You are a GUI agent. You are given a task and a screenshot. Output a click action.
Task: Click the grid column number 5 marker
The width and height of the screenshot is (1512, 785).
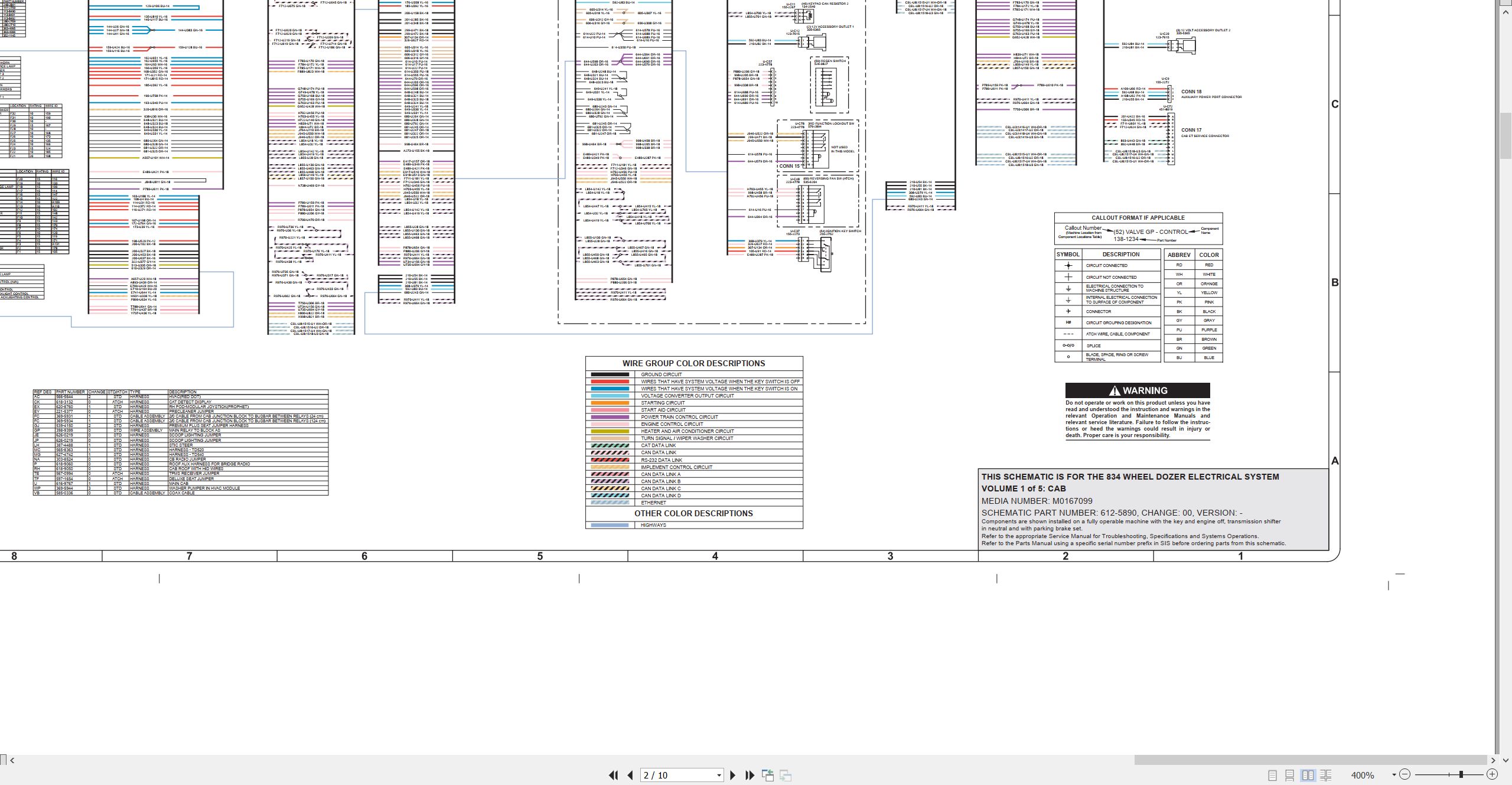click(x=540, y=556)
